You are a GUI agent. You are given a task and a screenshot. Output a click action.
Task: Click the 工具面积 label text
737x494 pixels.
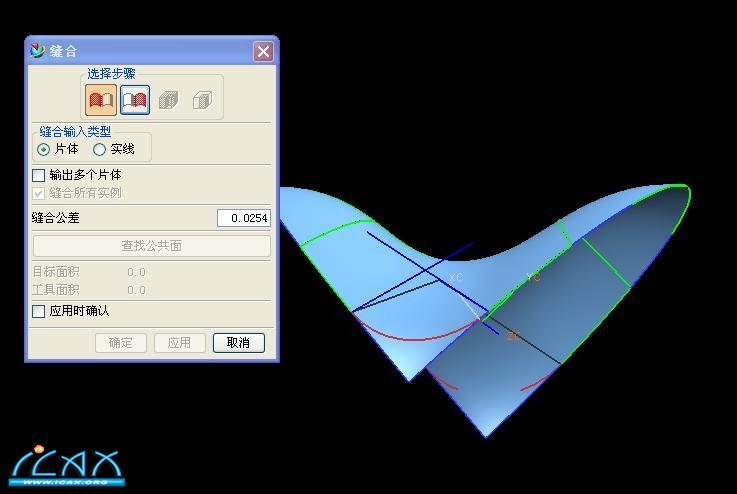(x=56, y=290)
